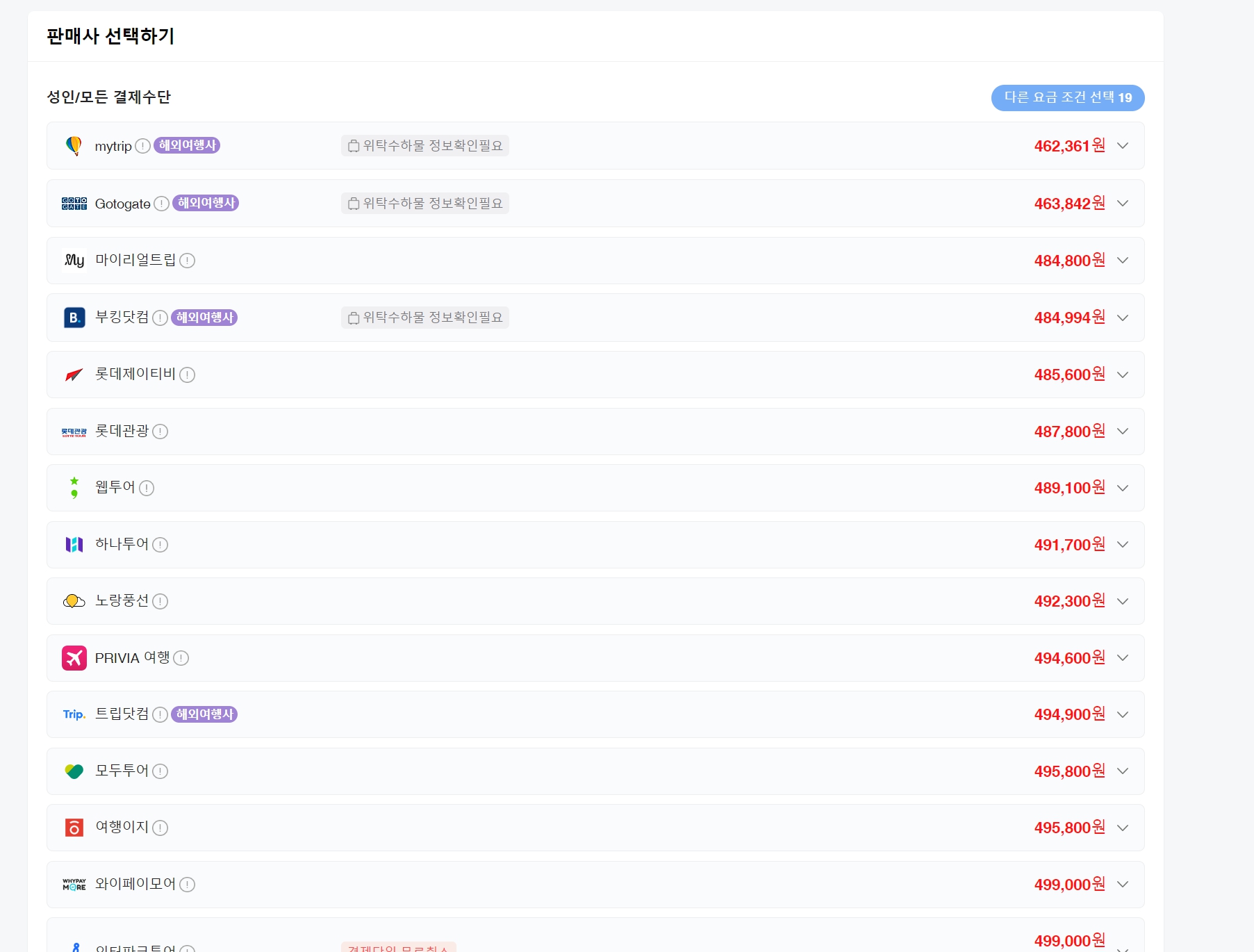This screenshot has width=1254, height=952.
Task: Click the 성인/모든 결제수단 label
Action: [109, 97]
